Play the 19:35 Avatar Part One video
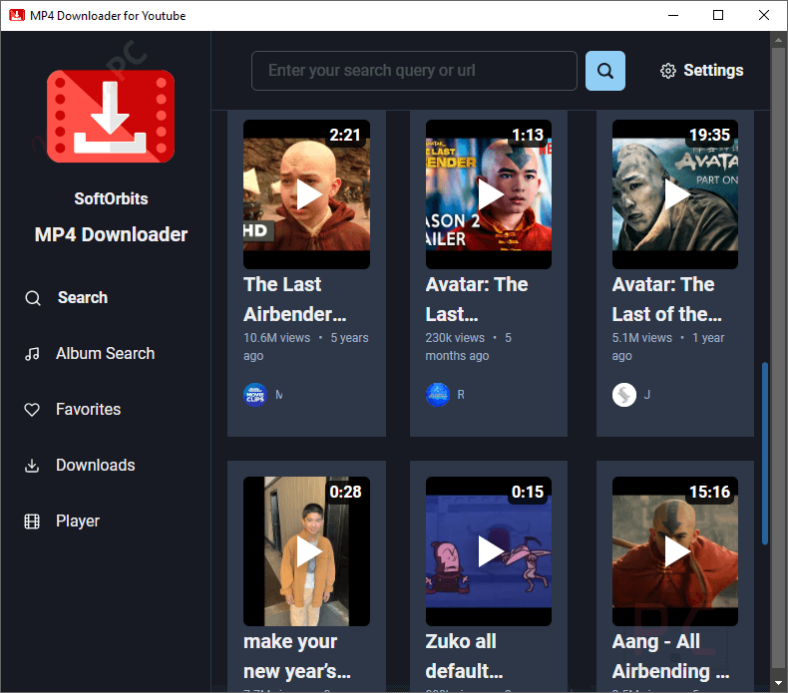The height and width of the screenshot is (693, 788). [676, 194]
